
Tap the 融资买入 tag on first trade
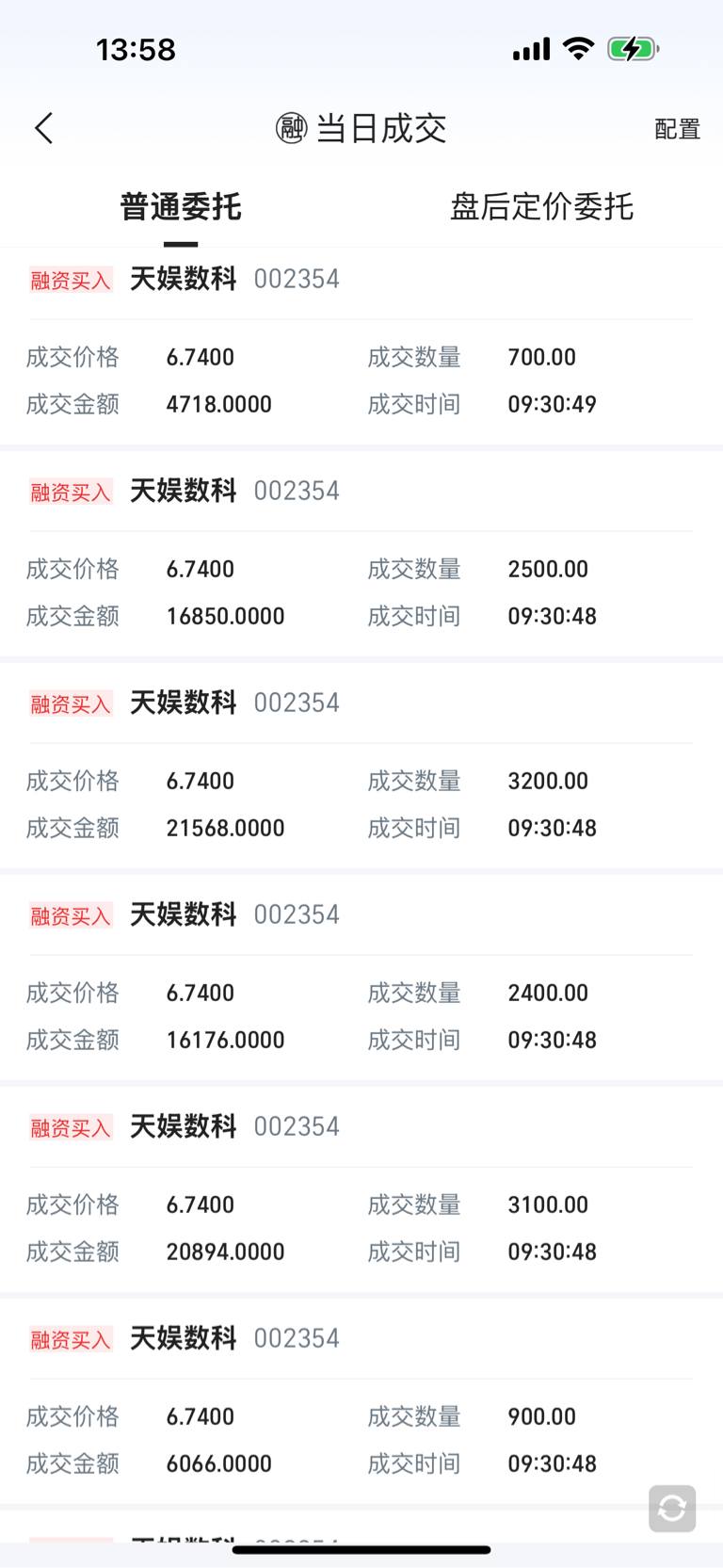tap(71, 280)
